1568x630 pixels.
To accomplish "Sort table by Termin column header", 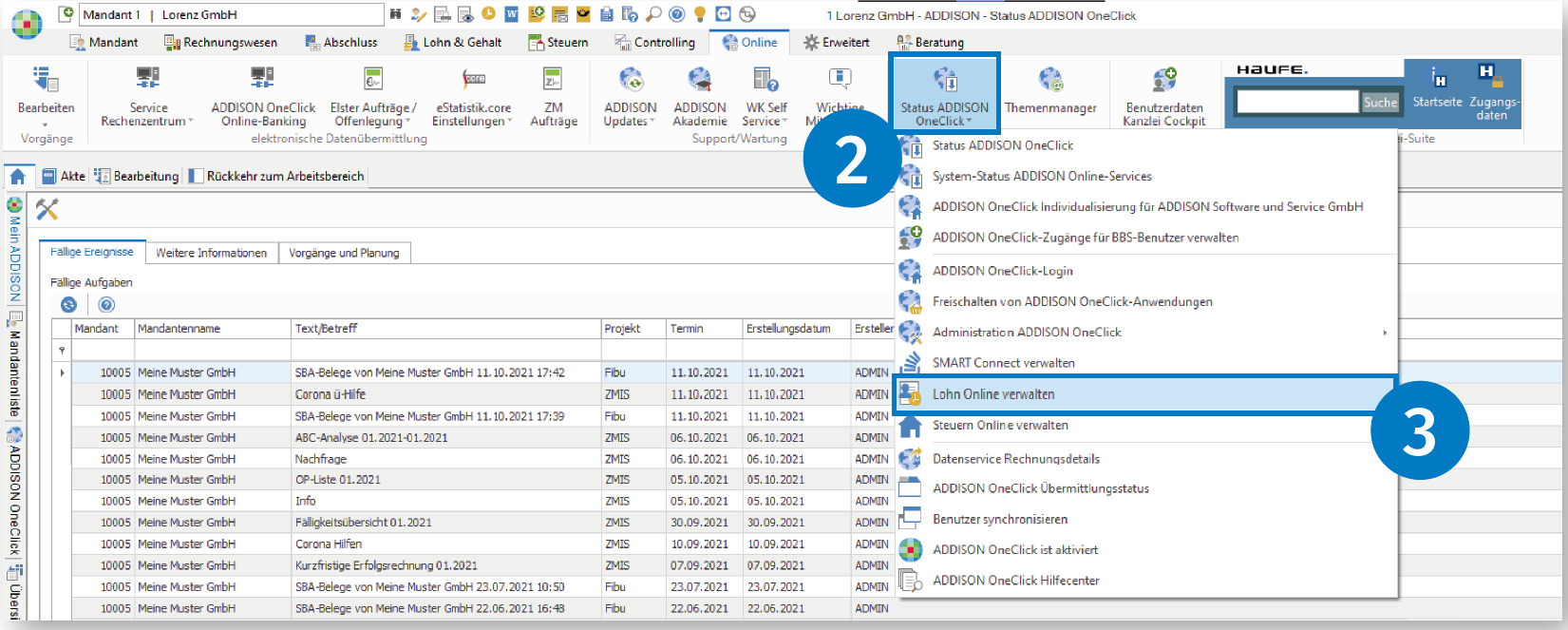I will tap(703, 329).
